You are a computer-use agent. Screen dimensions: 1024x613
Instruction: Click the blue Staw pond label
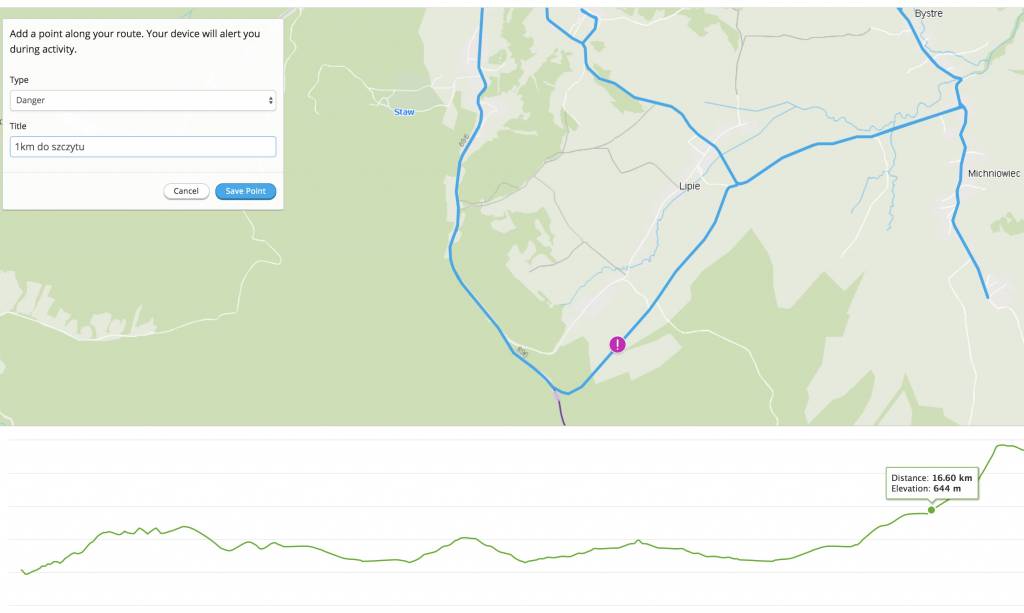tap(404, 112)
